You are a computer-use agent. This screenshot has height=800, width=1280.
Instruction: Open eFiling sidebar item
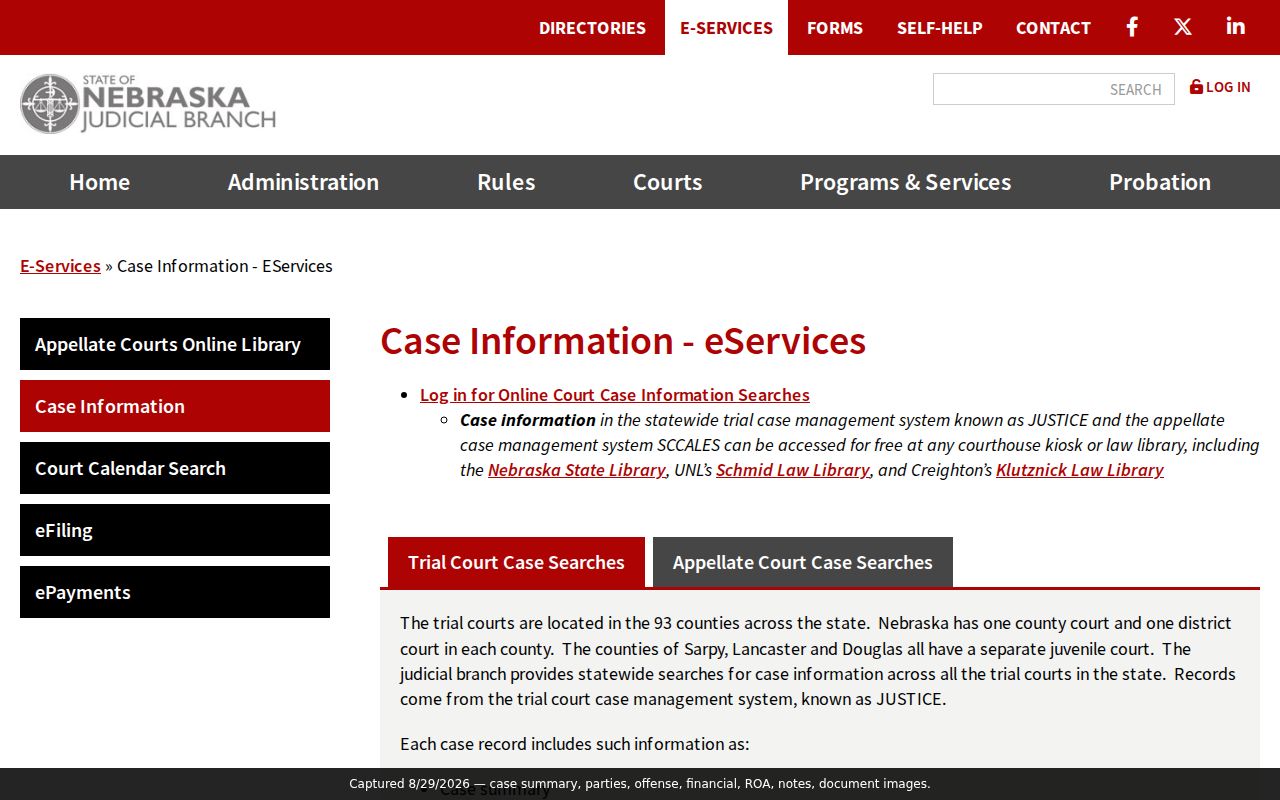pyautogui.click(x=175, y=530)
